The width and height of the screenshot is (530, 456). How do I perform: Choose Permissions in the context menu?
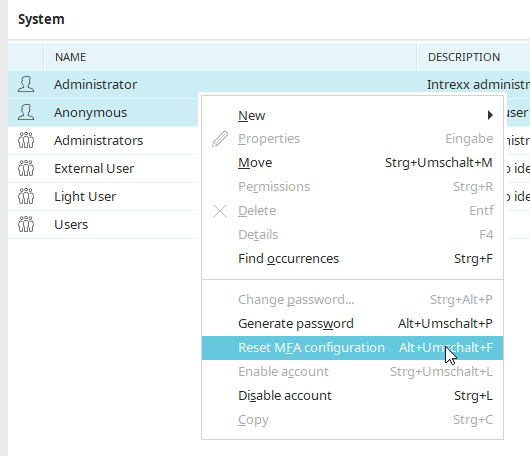tap(352, 187)
